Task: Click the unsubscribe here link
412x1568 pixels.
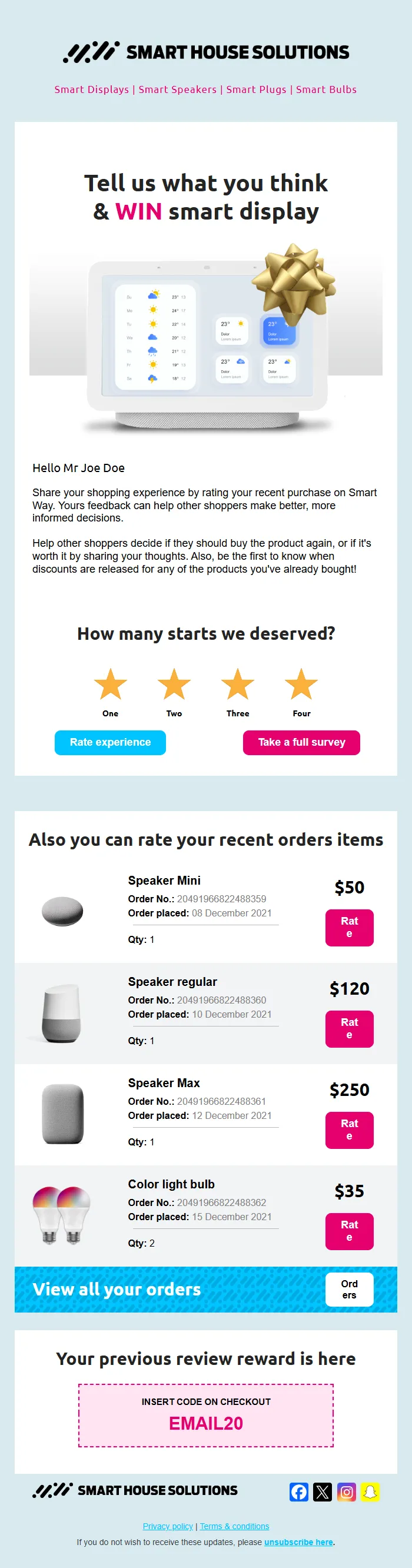Action: (298, 1542)
